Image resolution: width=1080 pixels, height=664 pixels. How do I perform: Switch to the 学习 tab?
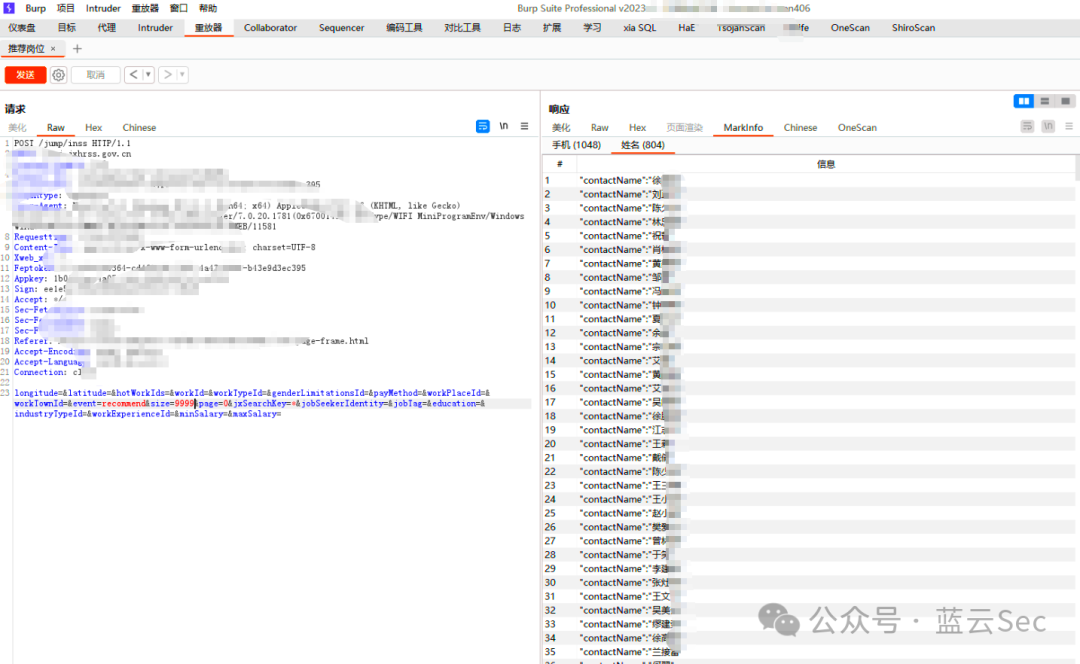click(x=592, y=28)
